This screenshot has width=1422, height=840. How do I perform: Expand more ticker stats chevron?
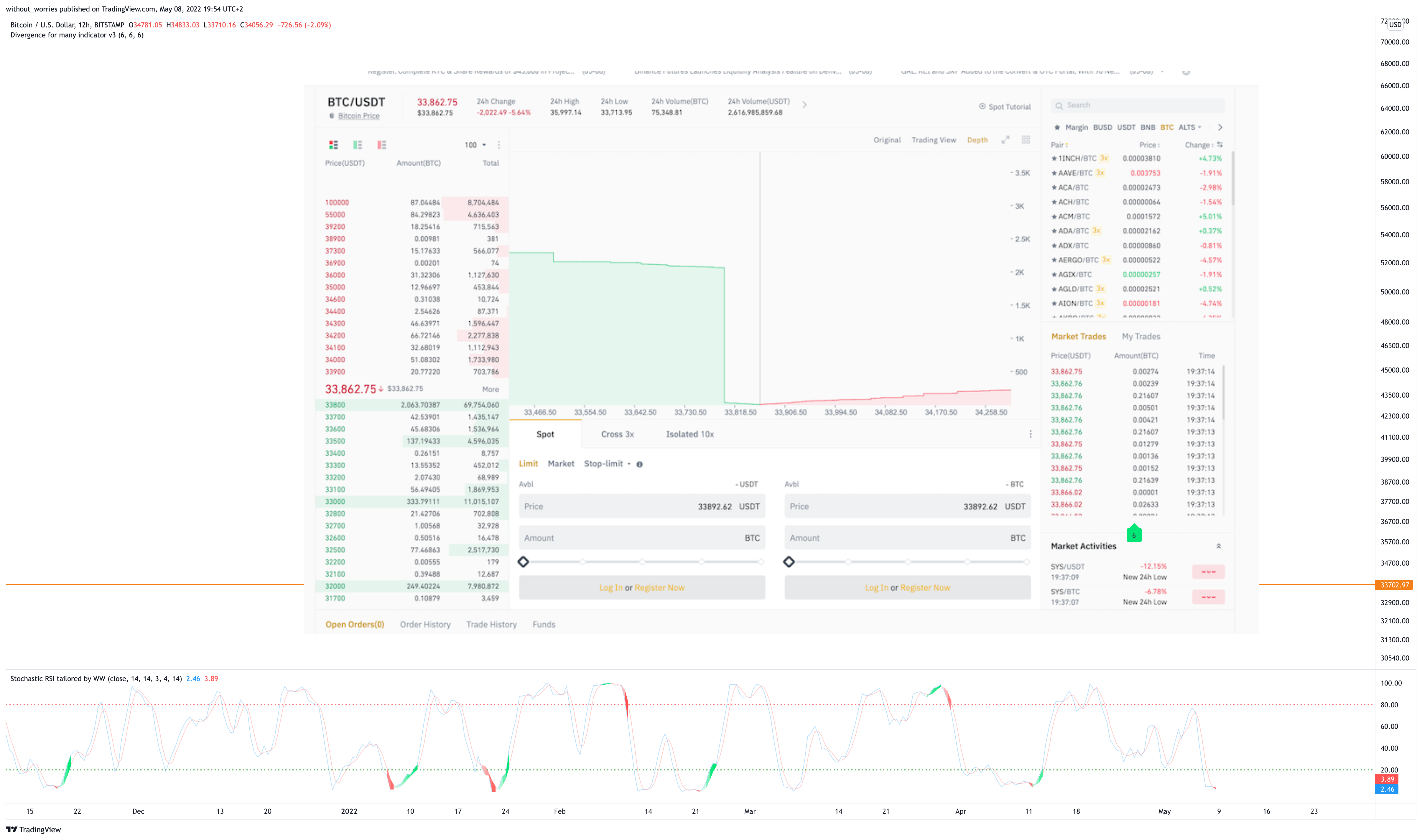point(804,105)
